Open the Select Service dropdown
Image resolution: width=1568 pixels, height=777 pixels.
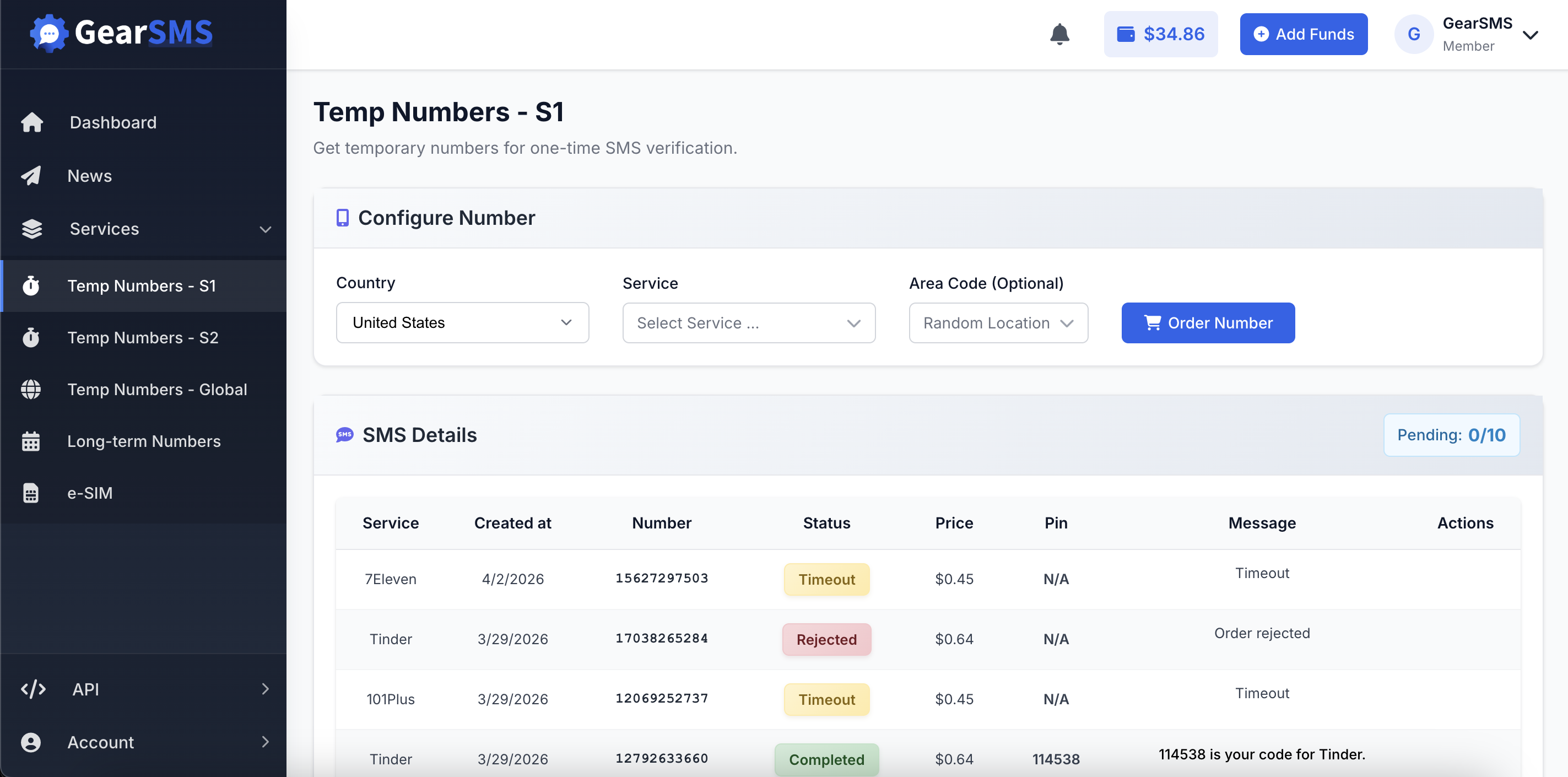tap(749, 323)
